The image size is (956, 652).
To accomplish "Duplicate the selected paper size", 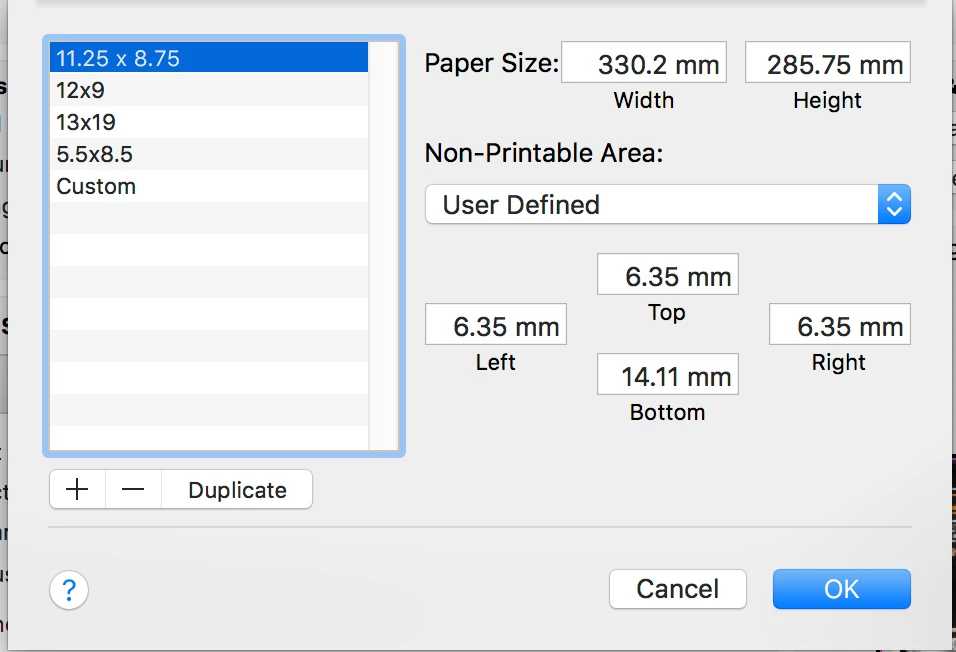I will click(x=237, y=489).
